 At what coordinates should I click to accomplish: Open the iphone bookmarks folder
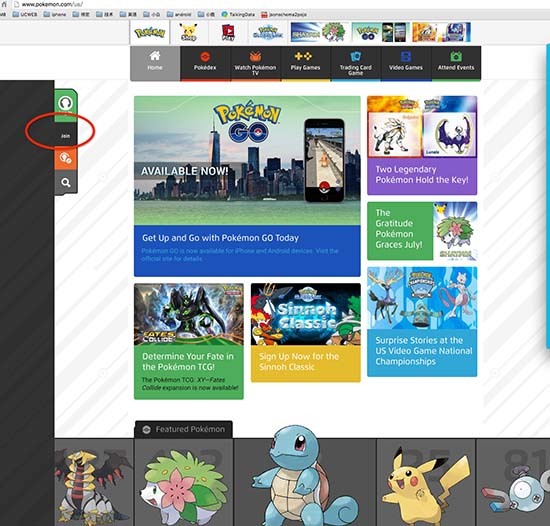point(55,14)
